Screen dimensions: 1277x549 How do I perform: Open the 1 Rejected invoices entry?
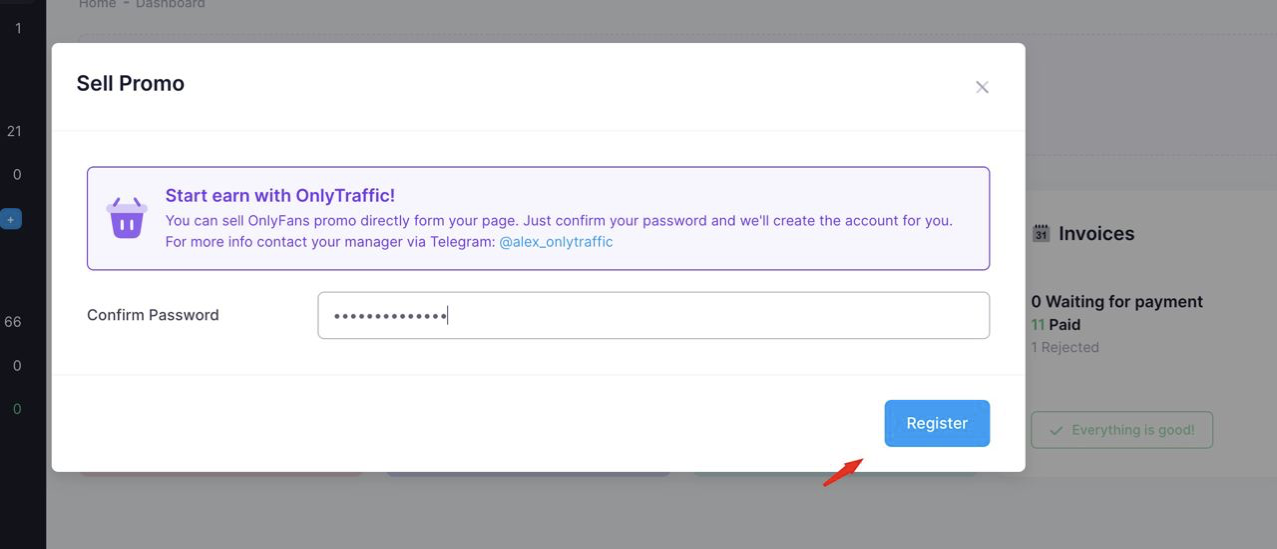pos(1064,348)
